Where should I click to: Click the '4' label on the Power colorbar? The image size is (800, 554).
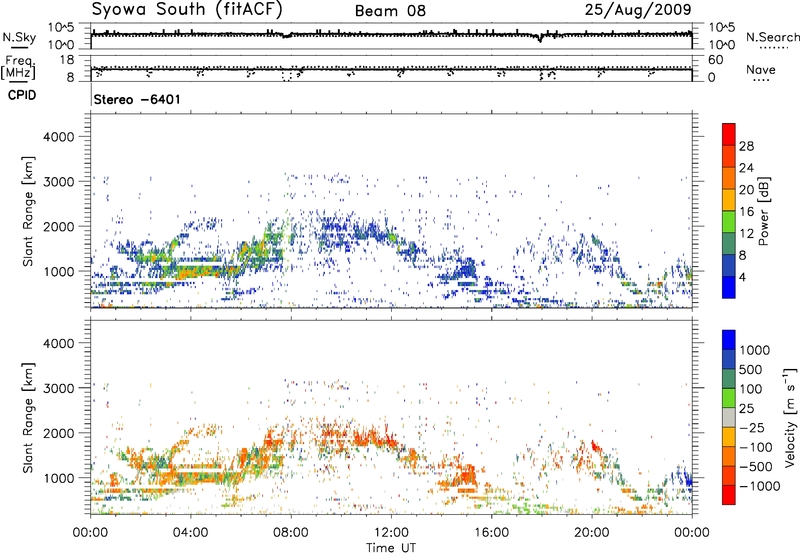[x=742, y=277]
